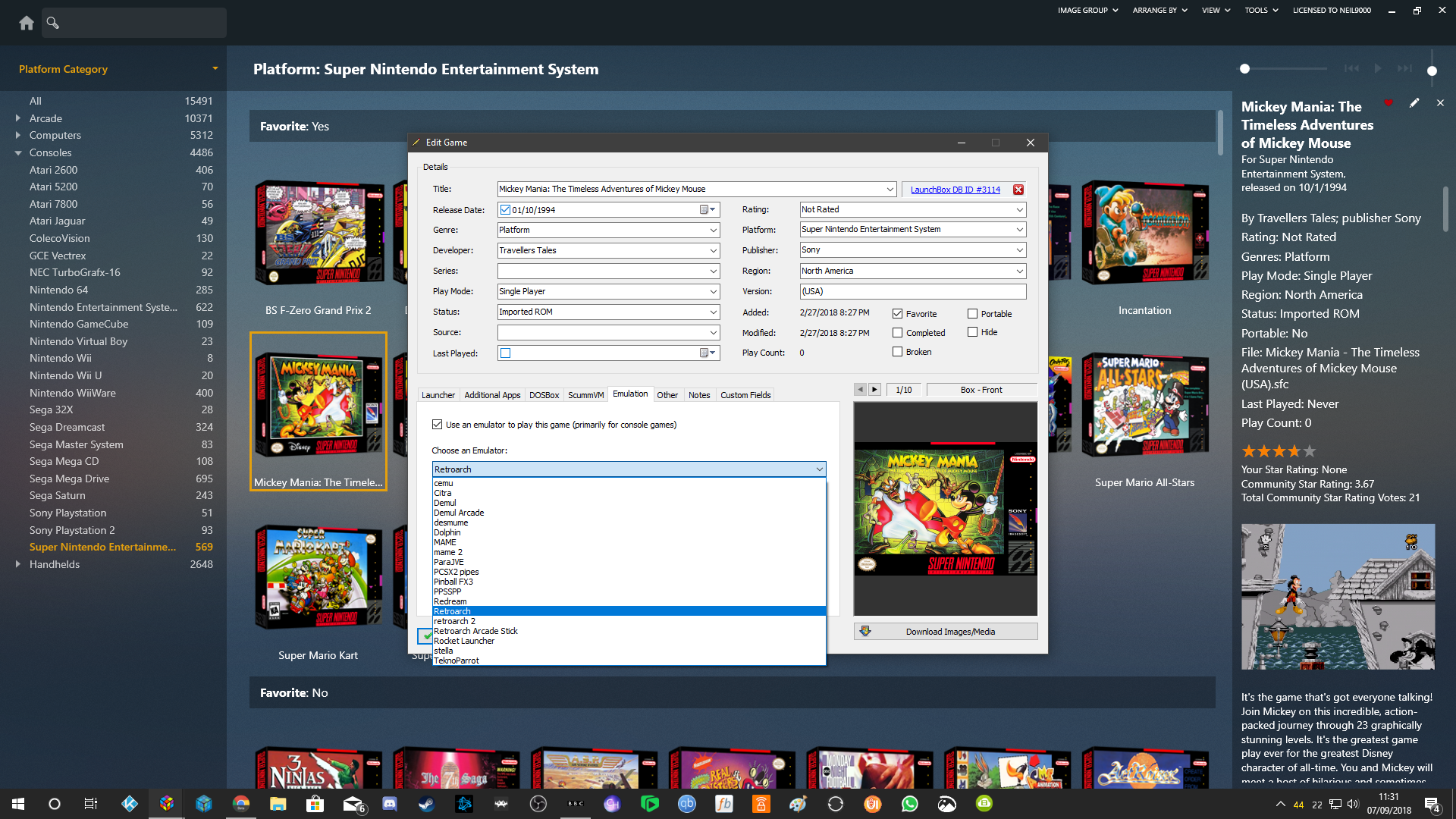Show next image with right arrow

(874, 390)
